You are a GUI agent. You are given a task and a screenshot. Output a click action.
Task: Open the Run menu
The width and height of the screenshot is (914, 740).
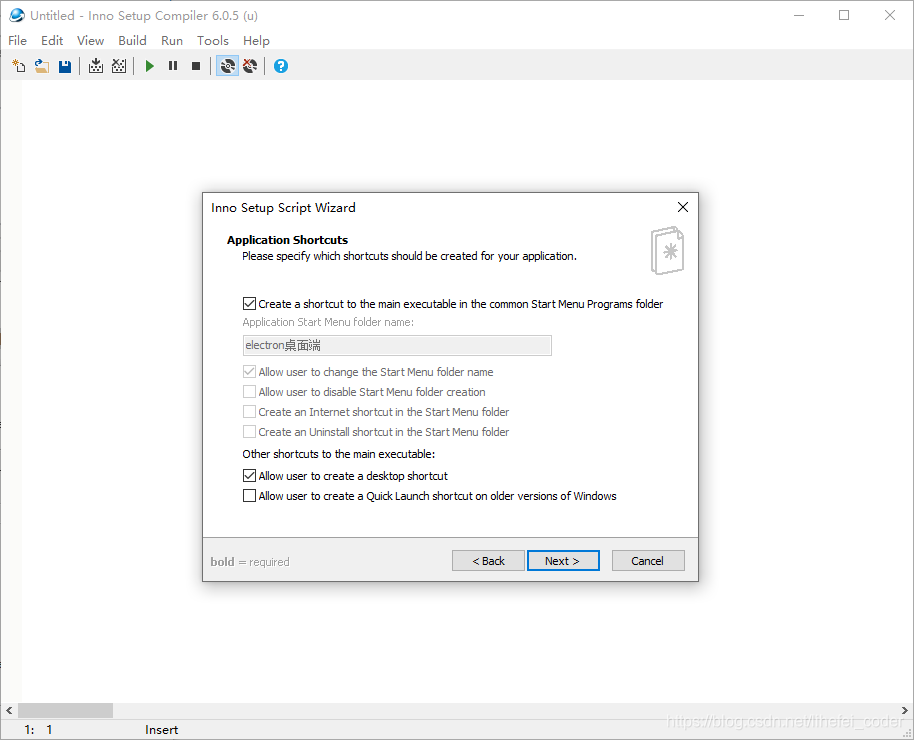pyautogui.click(x=172, y=40)
